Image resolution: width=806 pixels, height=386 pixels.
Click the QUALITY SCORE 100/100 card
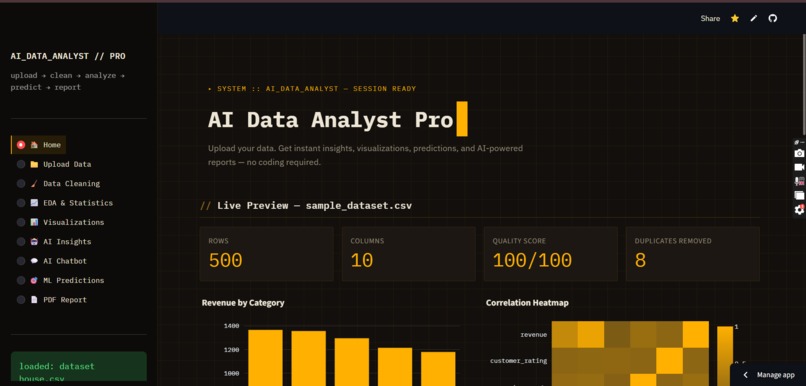click(551, 254)
